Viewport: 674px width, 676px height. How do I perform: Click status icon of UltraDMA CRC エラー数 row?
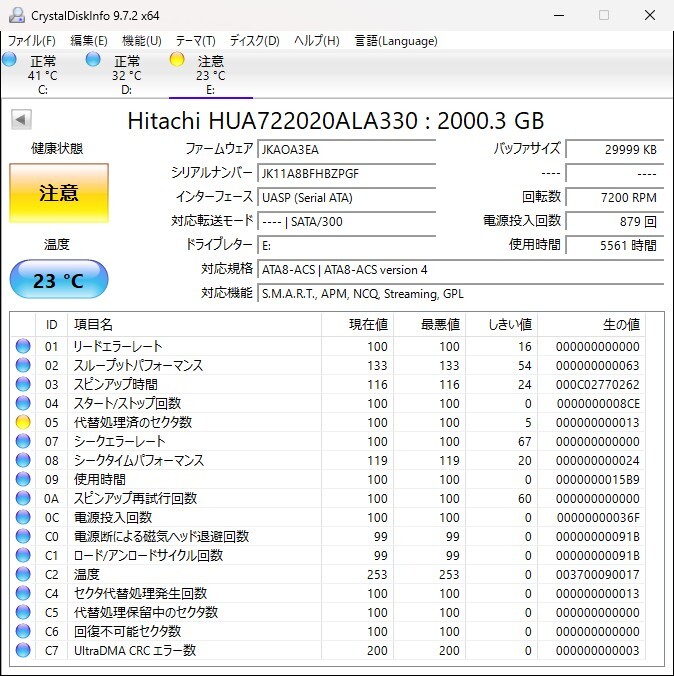23,650
